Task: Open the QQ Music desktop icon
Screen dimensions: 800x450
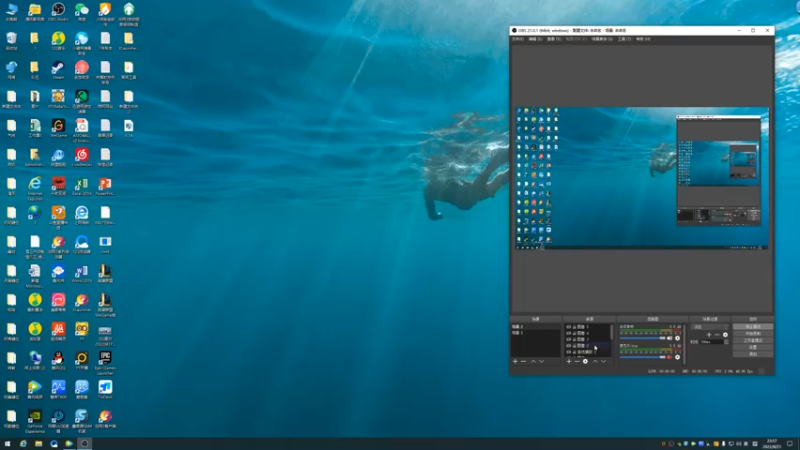Action: [58, 40]
